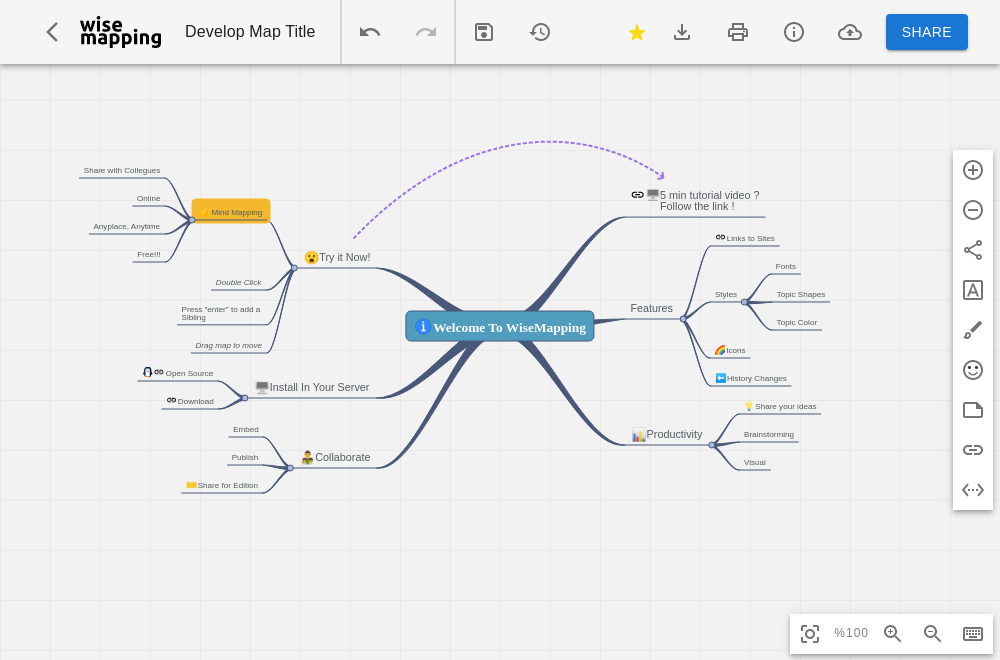Select the Try it Now! topic
The image size is (1000, 660).
[x=337, y=258]
